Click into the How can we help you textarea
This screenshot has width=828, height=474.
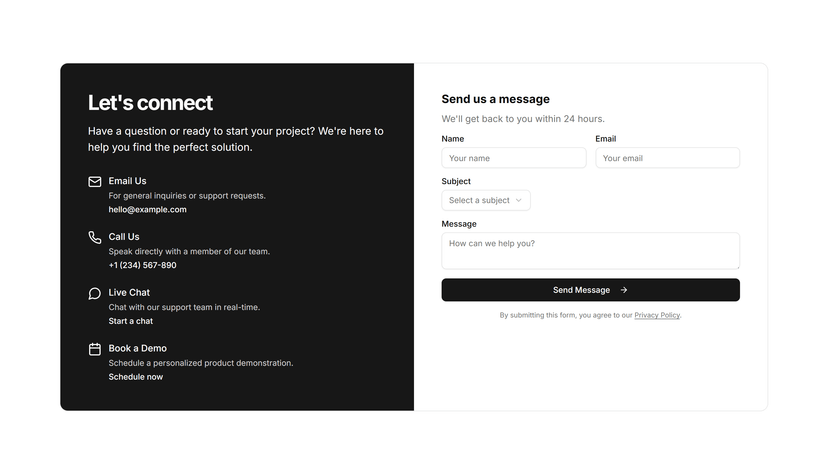pyautogui.click(x=590, y=251)
